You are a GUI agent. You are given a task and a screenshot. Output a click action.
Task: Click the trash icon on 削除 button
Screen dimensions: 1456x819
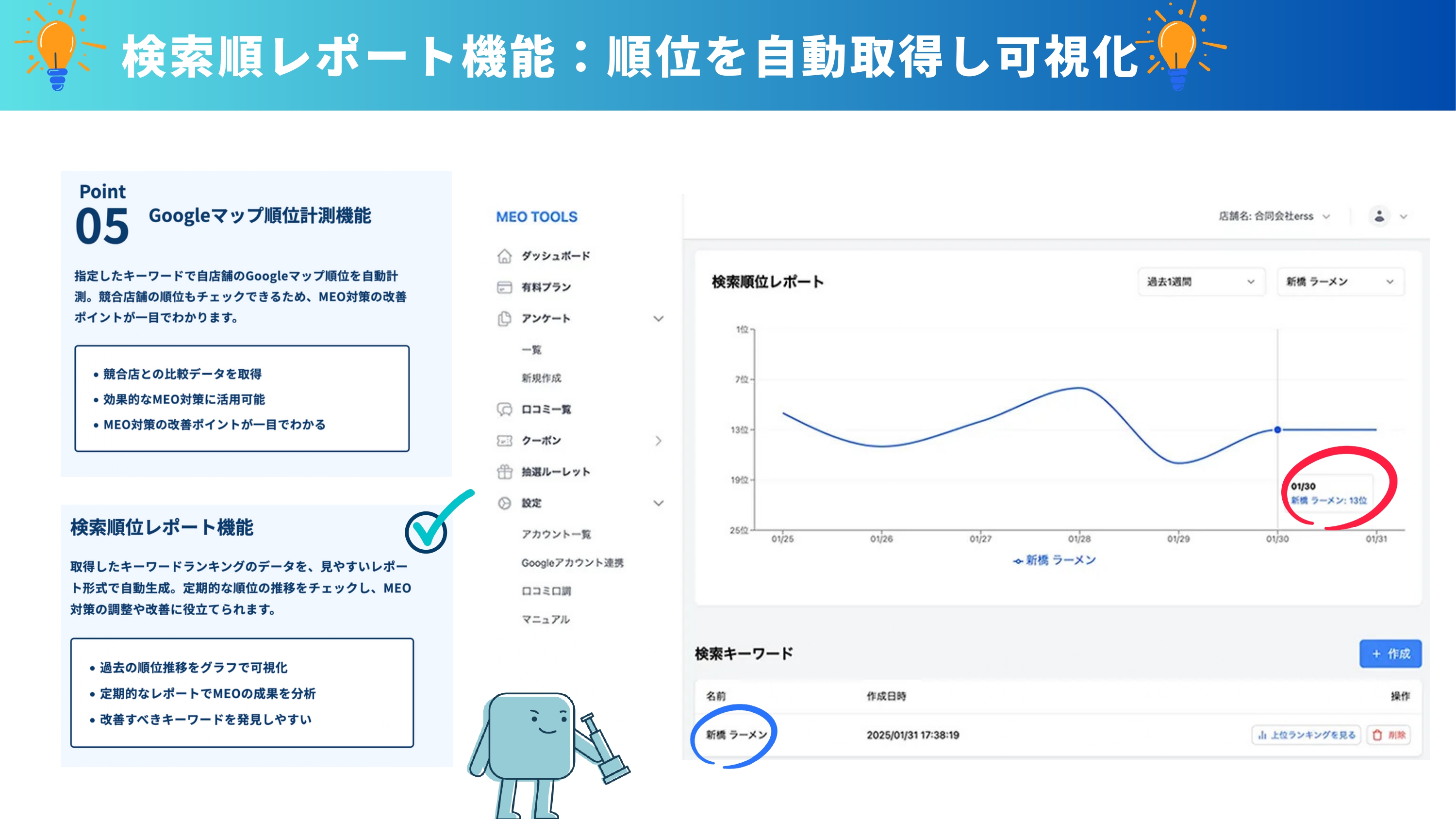pyautogui.click(x=1377, y=735)
